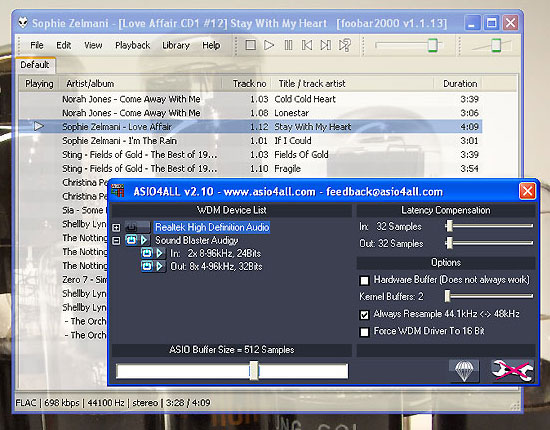Sort by Artist/album column header
550x430 pixels.
140,84
